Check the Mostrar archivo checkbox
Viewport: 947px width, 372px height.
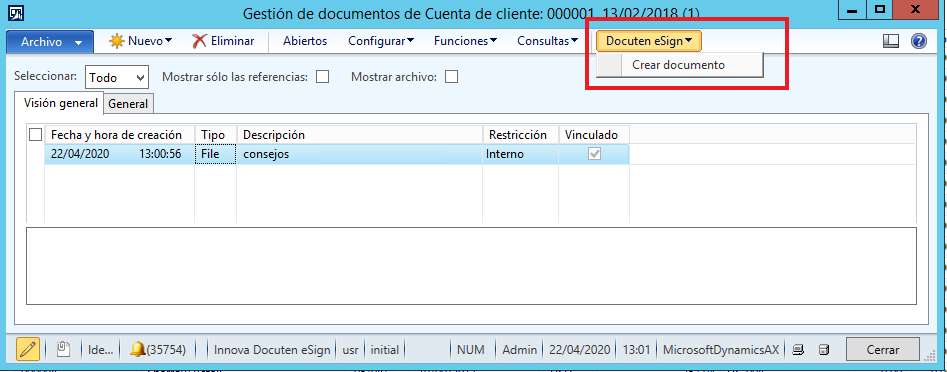(x=451, y=77)
